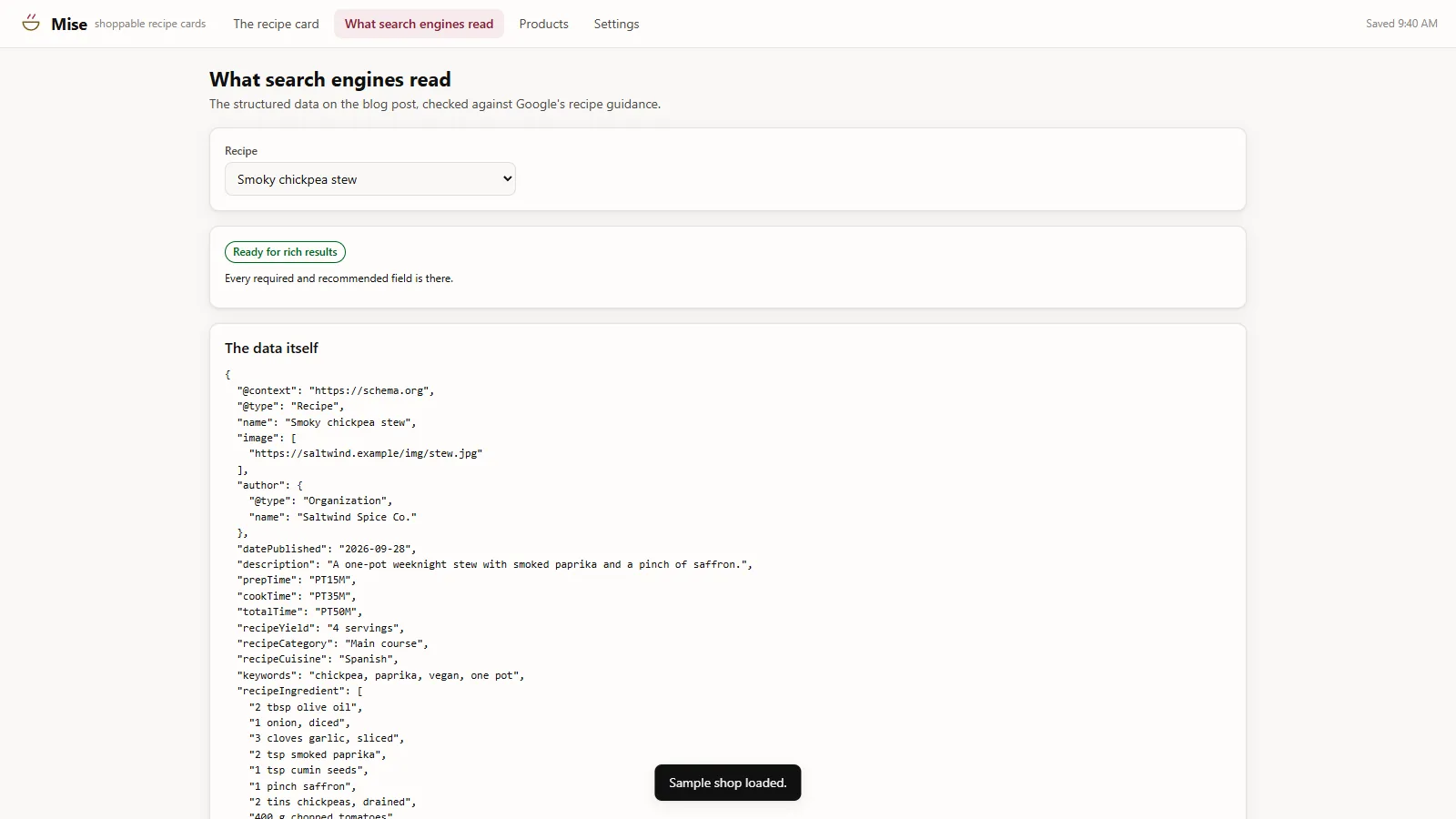The height and width of the screenshot is (819, 1456).
Task: Click the keywords line in the JSON
Action: pos(380,675)
